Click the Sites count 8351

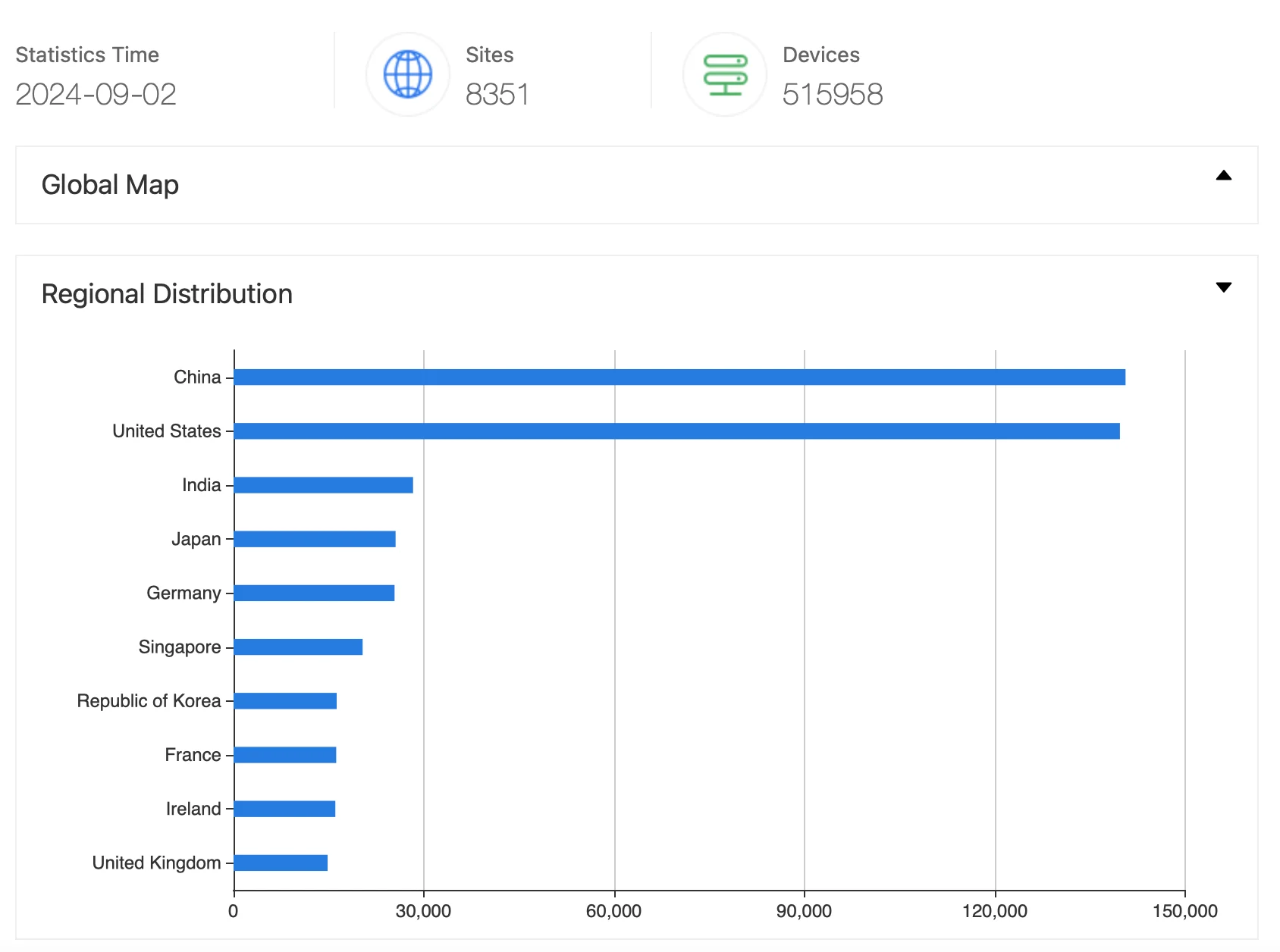[497, 94]
